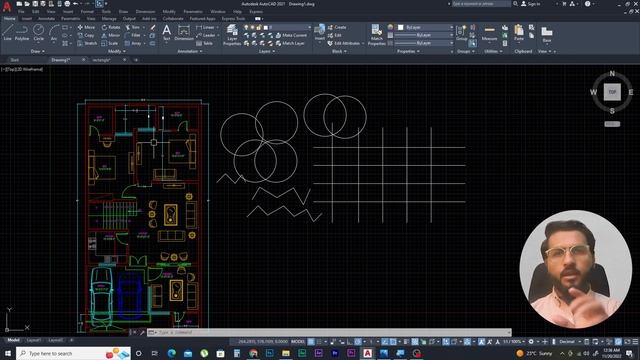Toggle snap mode in status bar
This screenshot has width=640, height=360.
coord(319,342)
